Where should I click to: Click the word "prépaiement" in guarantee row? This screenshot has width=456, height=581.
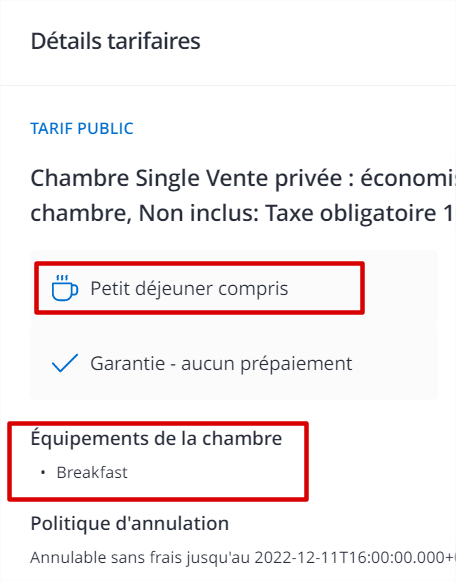click(296, 364)
